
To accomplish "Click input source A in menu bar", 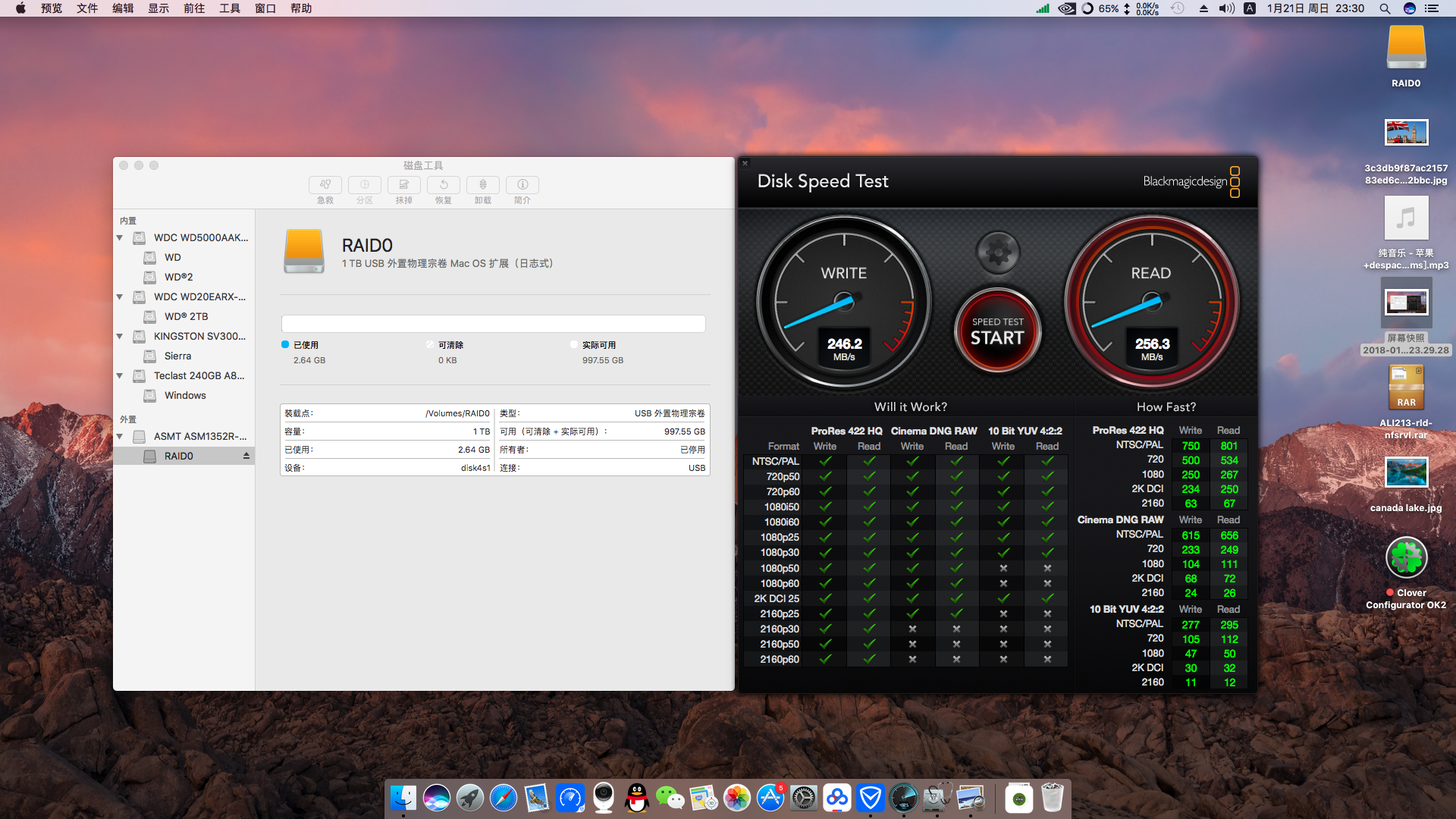I will (x=1250, y=8).
